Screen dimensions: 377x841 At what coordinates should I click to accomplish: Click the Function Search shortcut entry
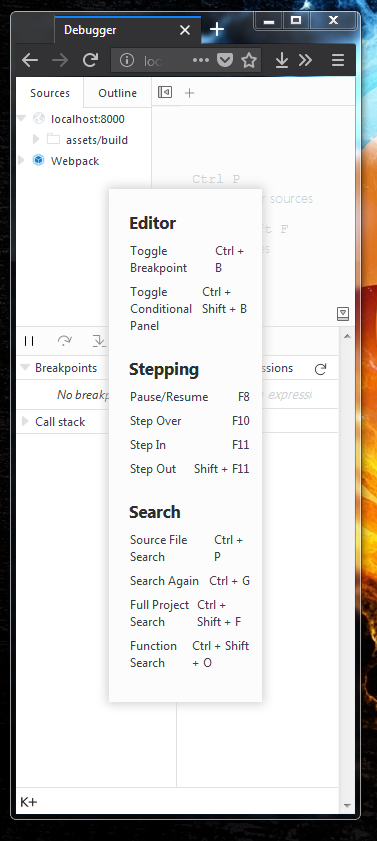189,654
